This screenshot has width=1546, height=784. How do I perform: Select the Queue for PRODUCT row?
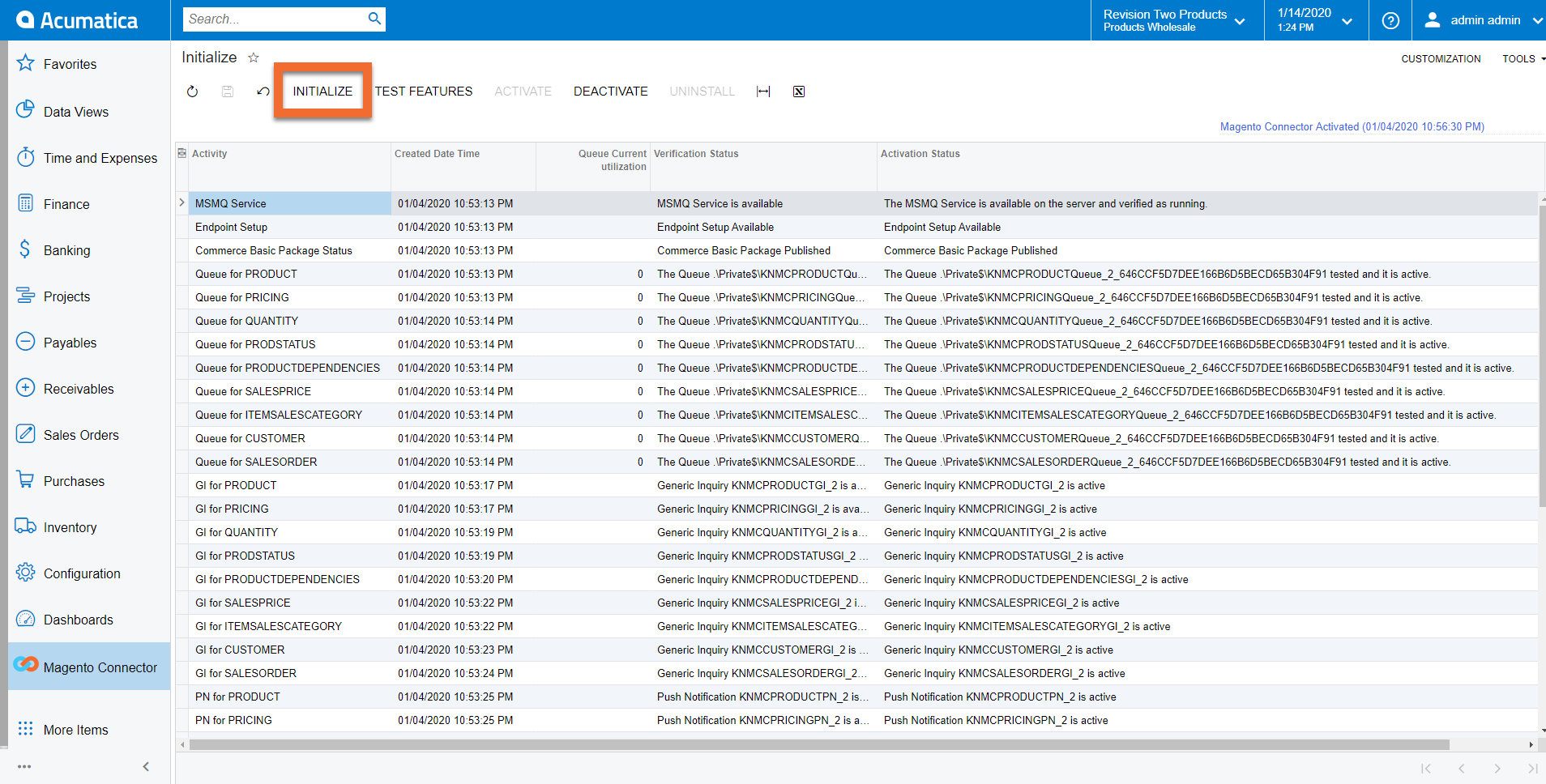(858, 274)
